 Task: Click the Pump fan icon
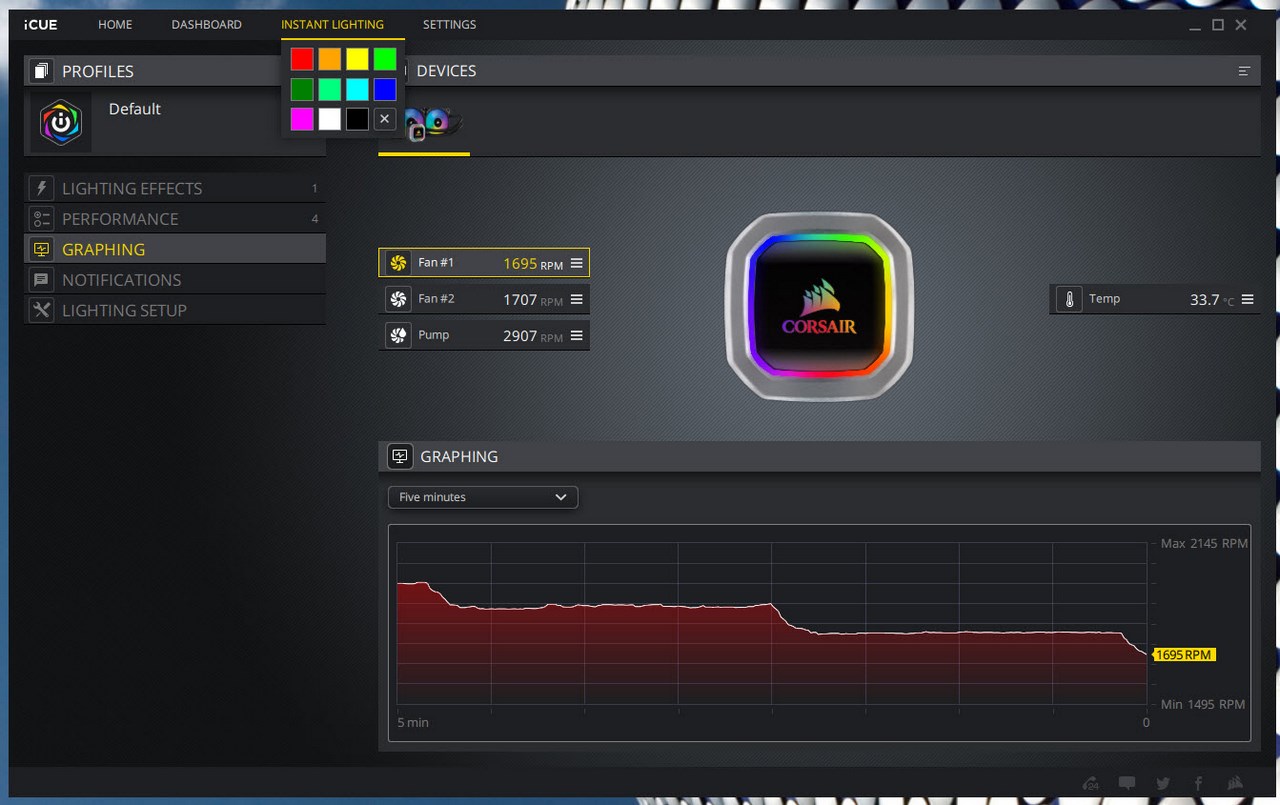[x=398, y=335]
